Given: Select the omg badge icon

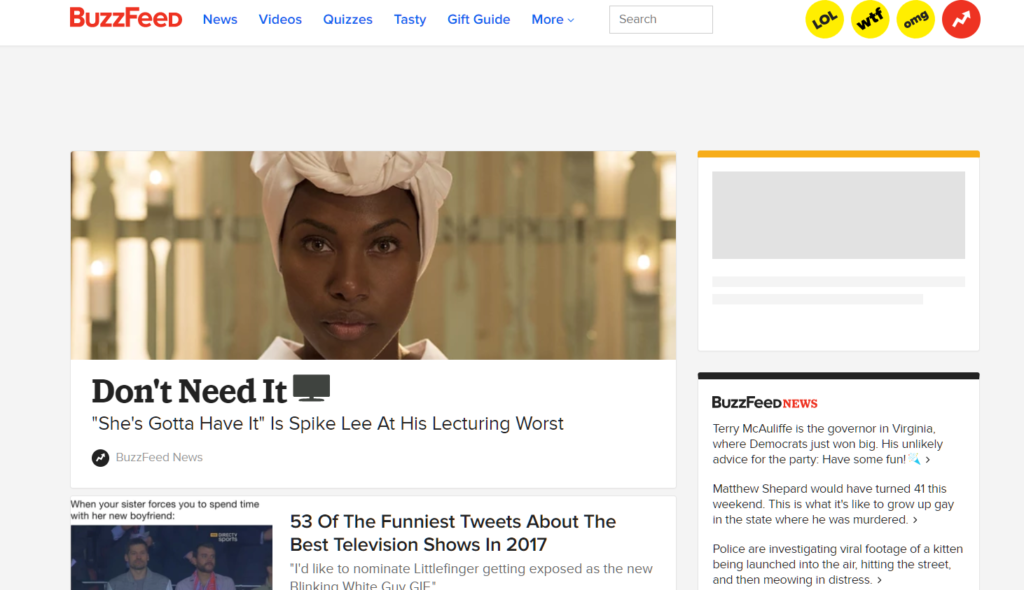Looking at the screenshot, I should (x=916, y=20).
